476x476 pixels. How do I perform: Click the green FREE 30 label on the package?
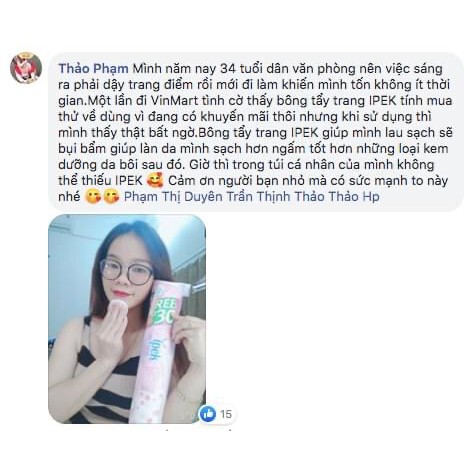165,309
